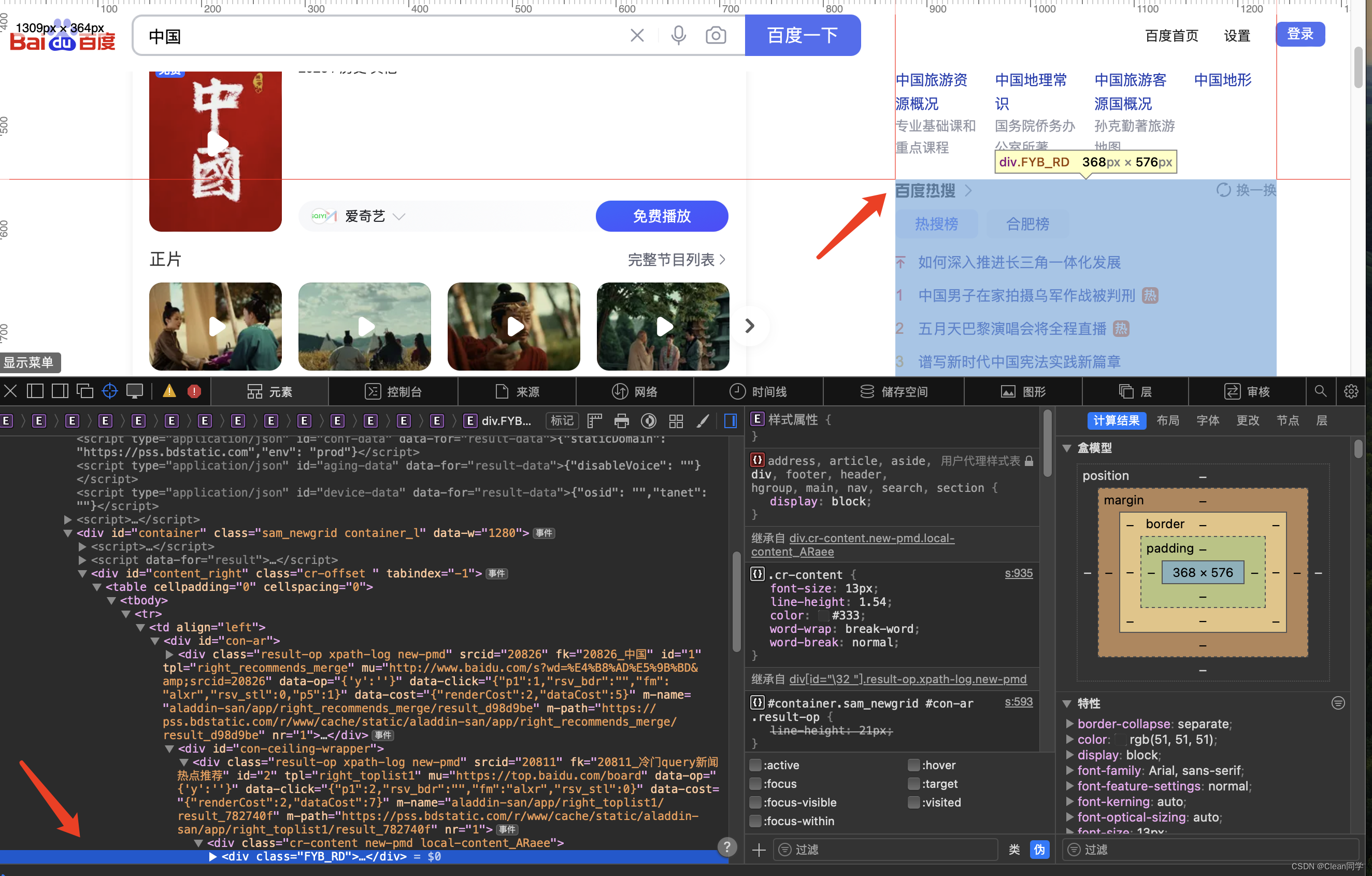Open the 爱奇艺 dropdown on the page
This screenshot has height=876, width=1372.
(x=399, y=216)
